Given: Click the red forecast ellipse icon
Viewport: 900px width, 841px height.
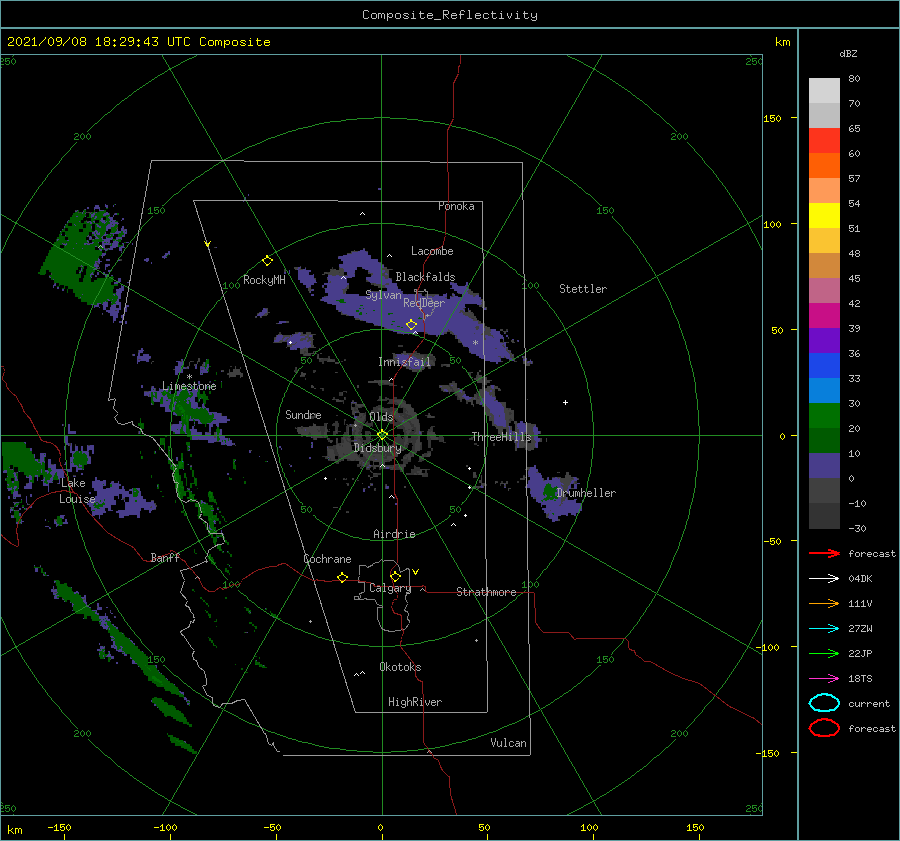Looking at the screenshot, I should [824, 728].
